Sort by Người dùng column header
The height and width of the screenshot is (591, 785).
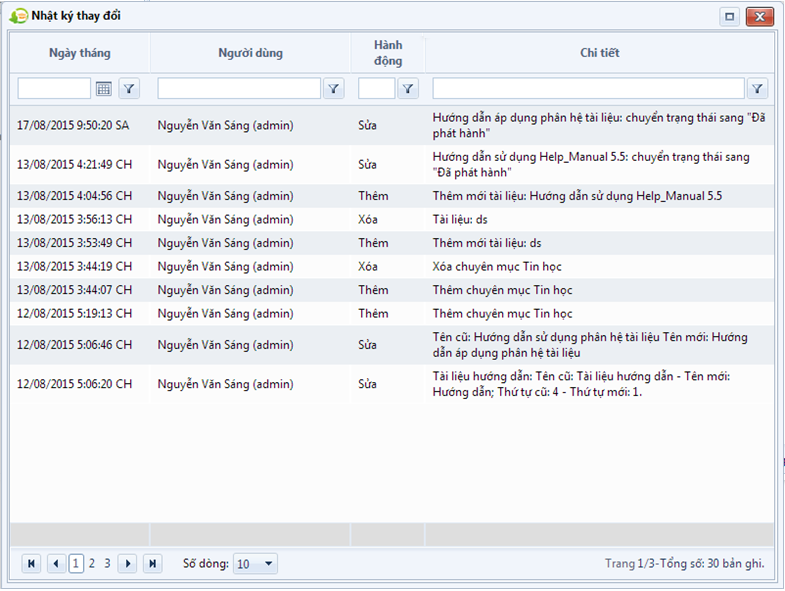coord(250,53)
